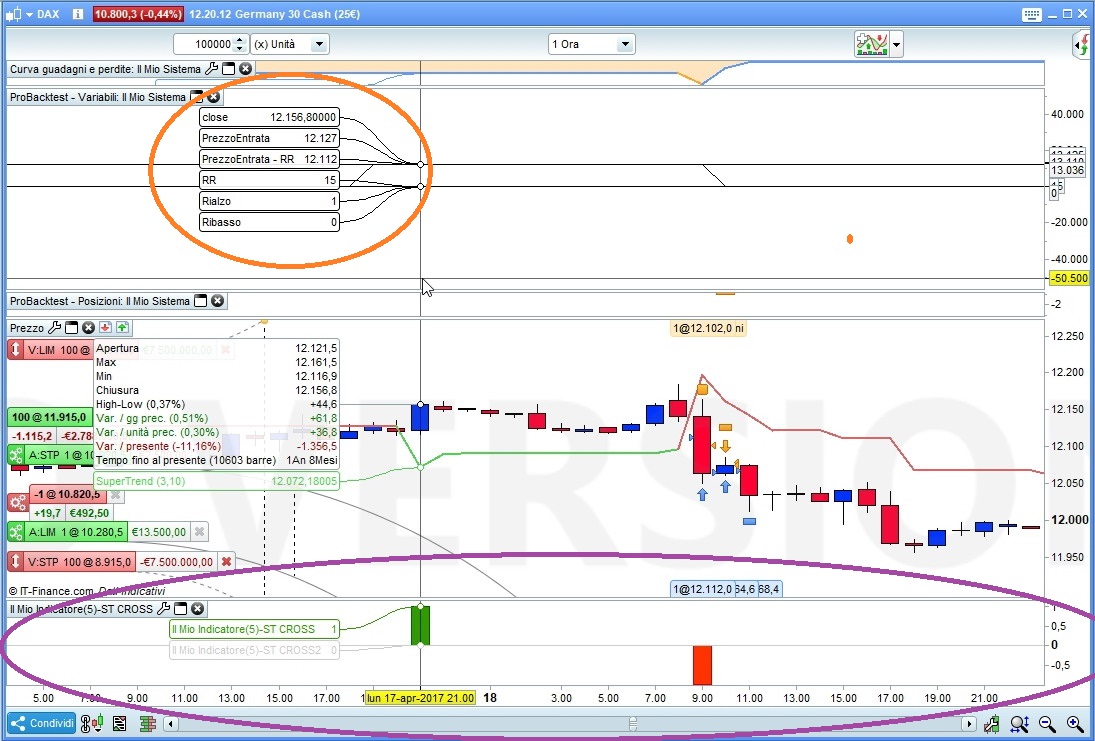
Task: Click the green ST CROSS histogram bar
Action: [x=420, y=625]
